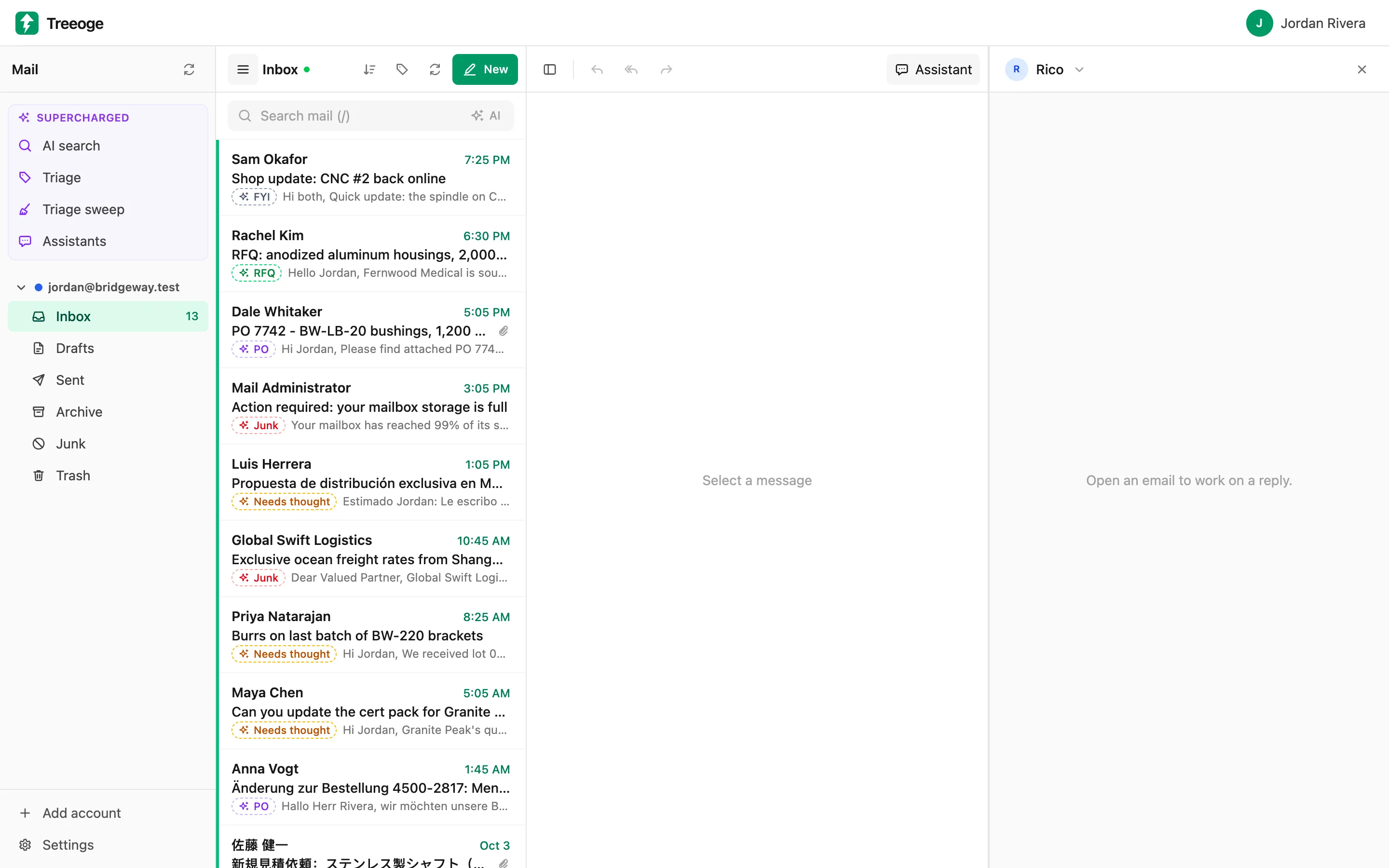Open the Junk folder
This screenshot has height=868, width=1389.
click(x=108, y=444)
